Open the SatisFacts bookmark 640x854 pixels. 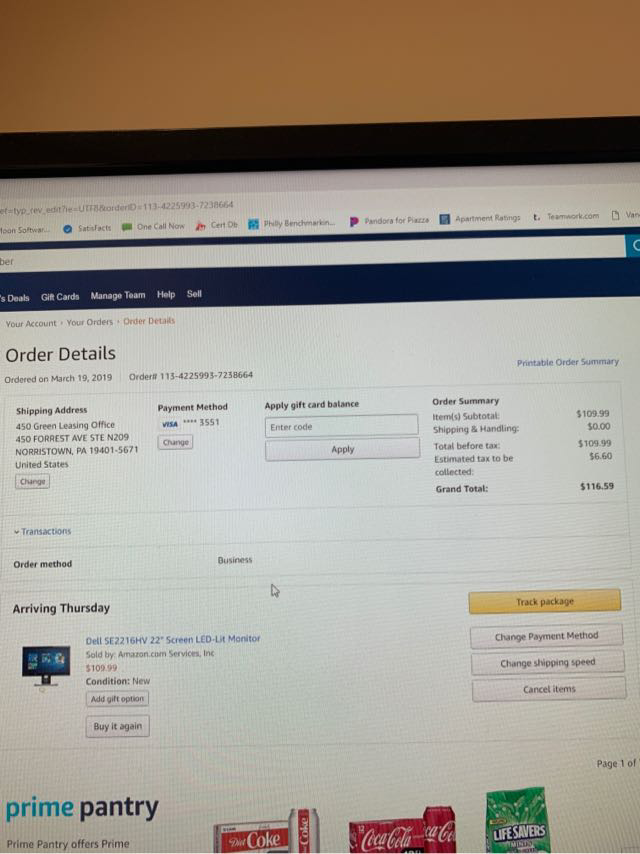tap(87, 228)
